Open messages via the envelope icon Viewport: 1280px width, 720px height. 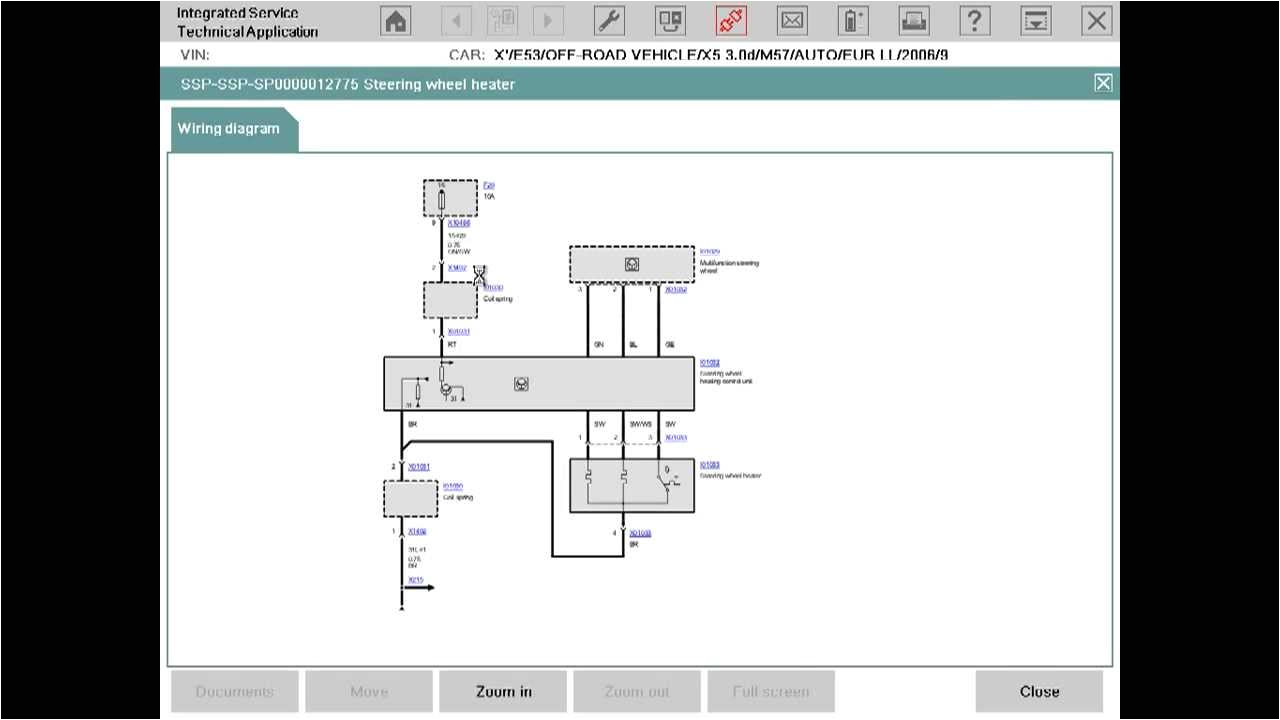tap(793, 20)
